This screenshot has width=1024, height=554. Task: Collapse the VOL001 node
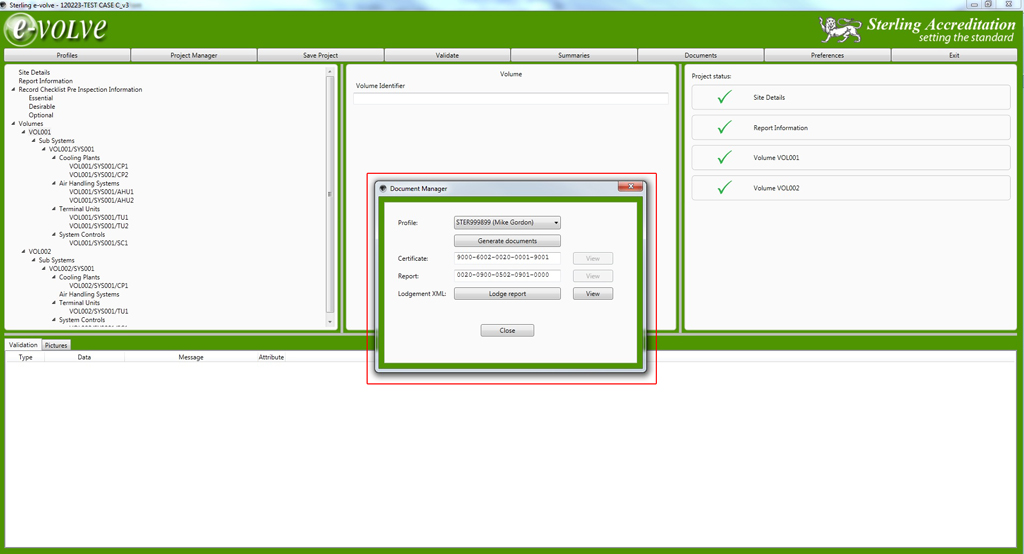pos(24,132)
